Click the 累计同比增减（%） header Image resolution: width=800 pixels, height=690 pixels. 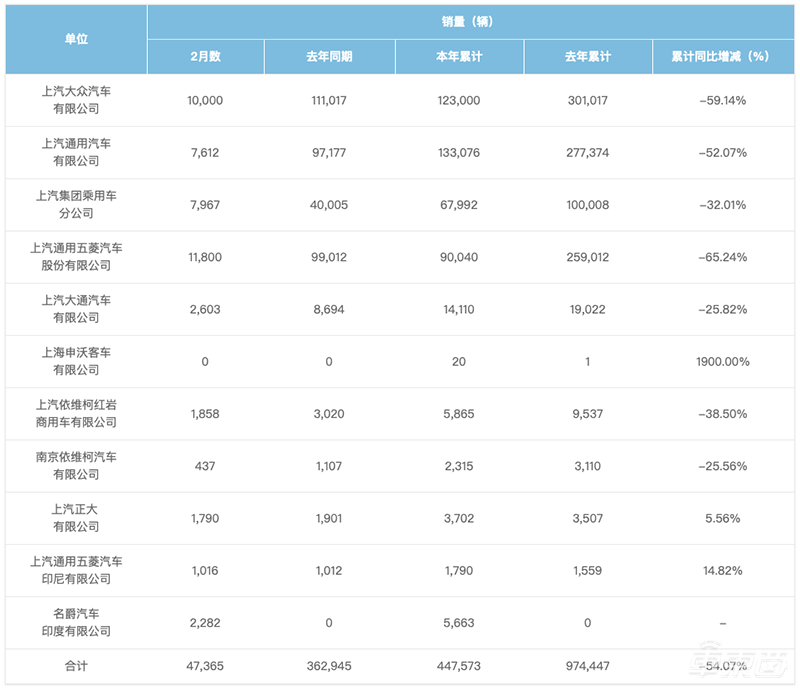pos(714,57)
